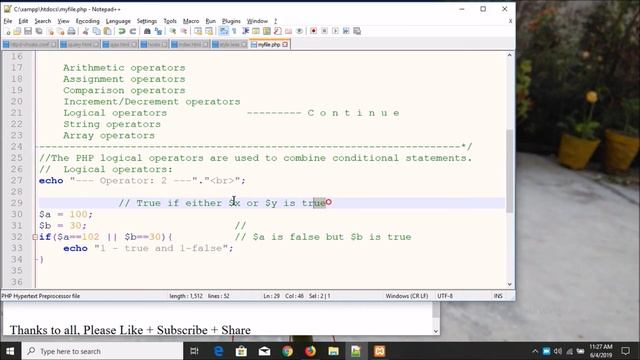Viewport: 640px width, 360px height.
Task: Click the 'Type here to search' taskbar box
Action: pos(102,351)
